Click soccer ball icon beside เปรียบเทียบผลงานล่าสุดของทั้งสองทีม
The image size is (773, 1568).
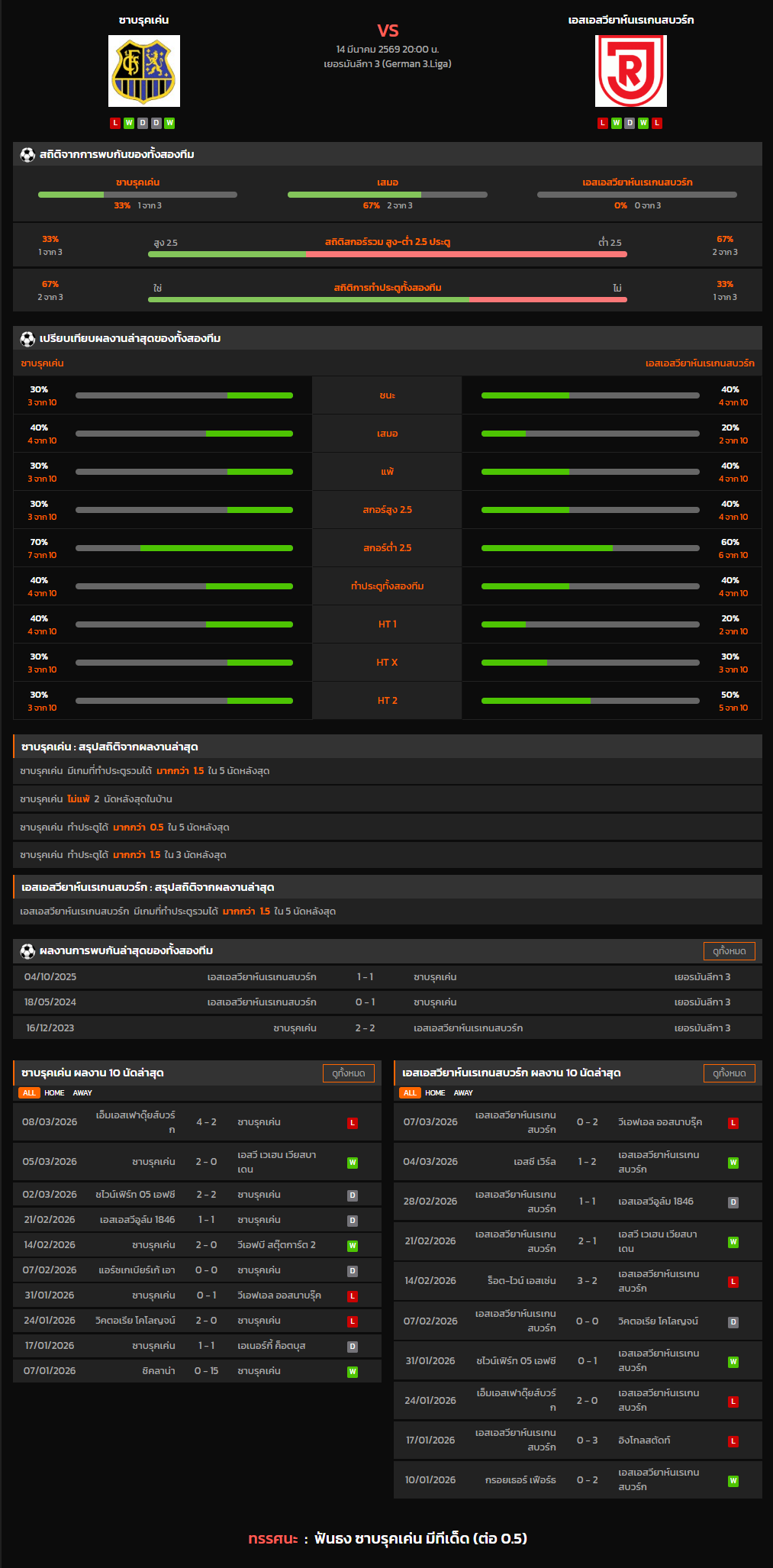point(27,339)
